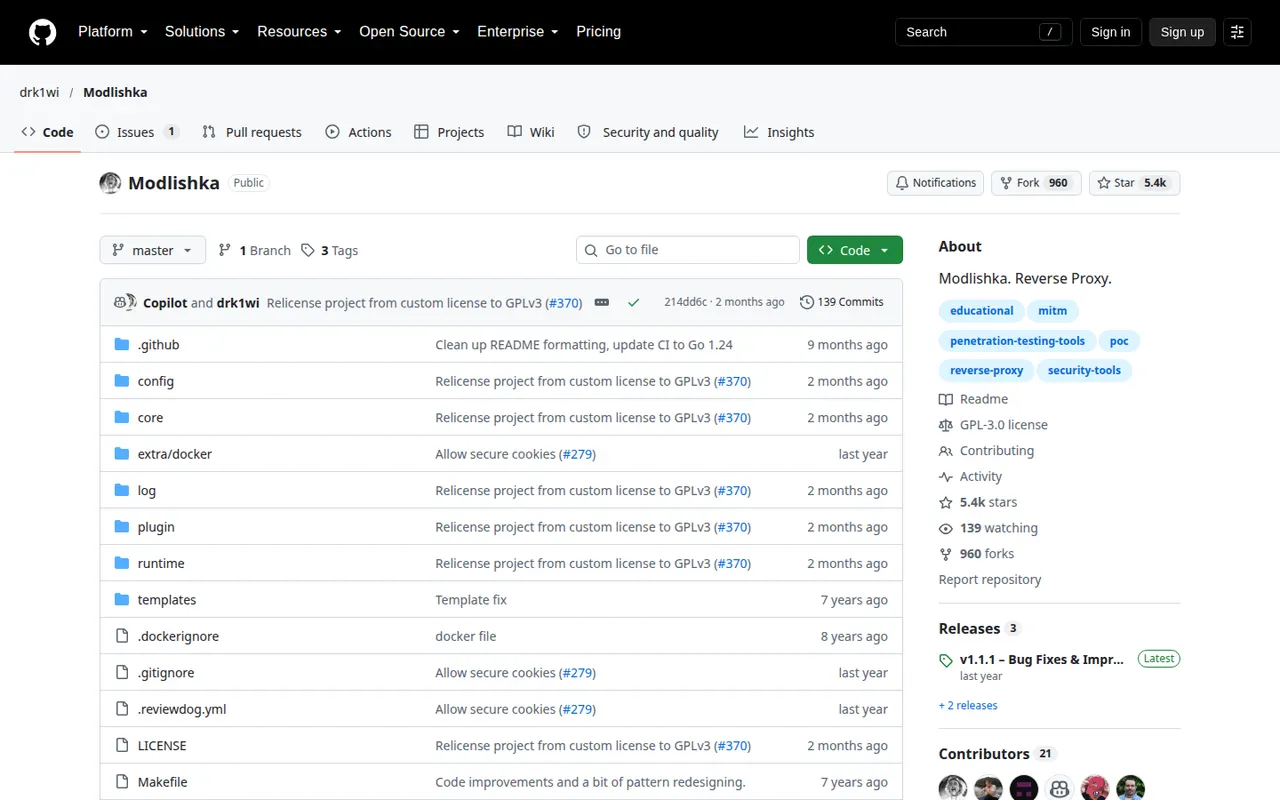Click the drk1wi owner link
Viewport: 1280px width, 800px height.
39,92
